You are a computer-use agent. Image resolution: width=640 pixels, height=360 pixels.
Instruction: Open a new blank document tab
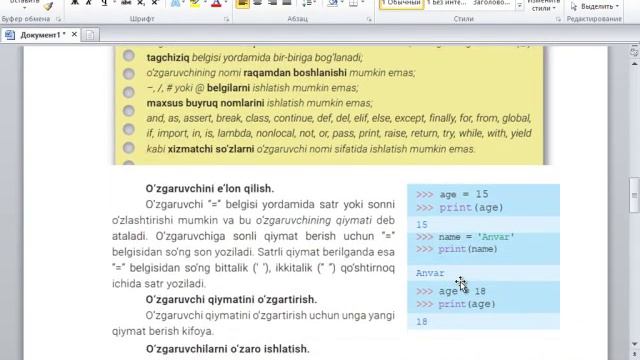tap(90, 35)
